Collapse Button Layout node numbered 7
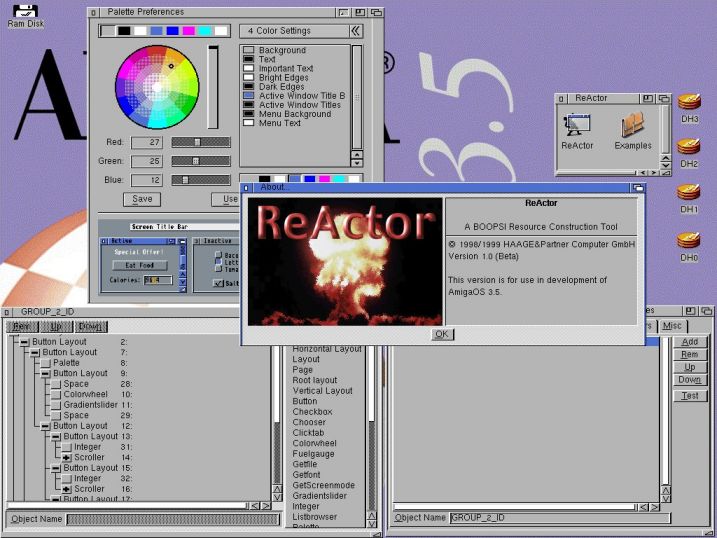Viewport: 717px width, 538px height. click(35, 352)
